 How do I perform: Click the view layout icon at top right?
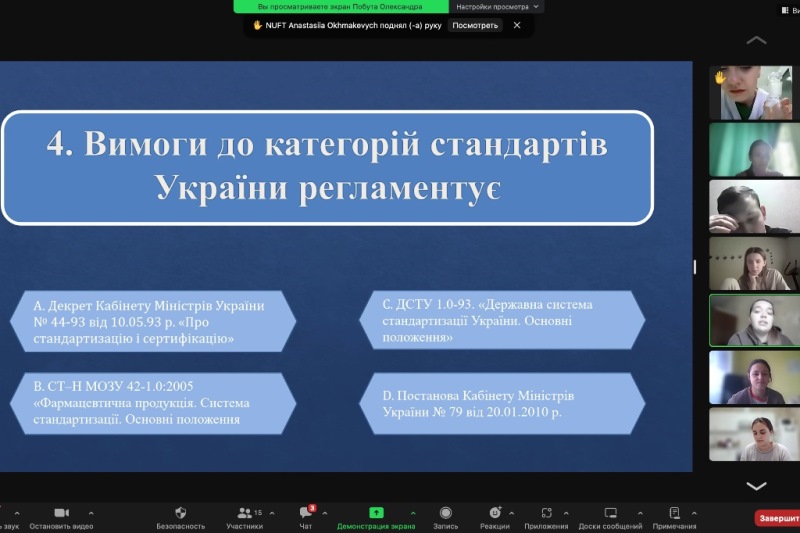[x=785, y=10]
